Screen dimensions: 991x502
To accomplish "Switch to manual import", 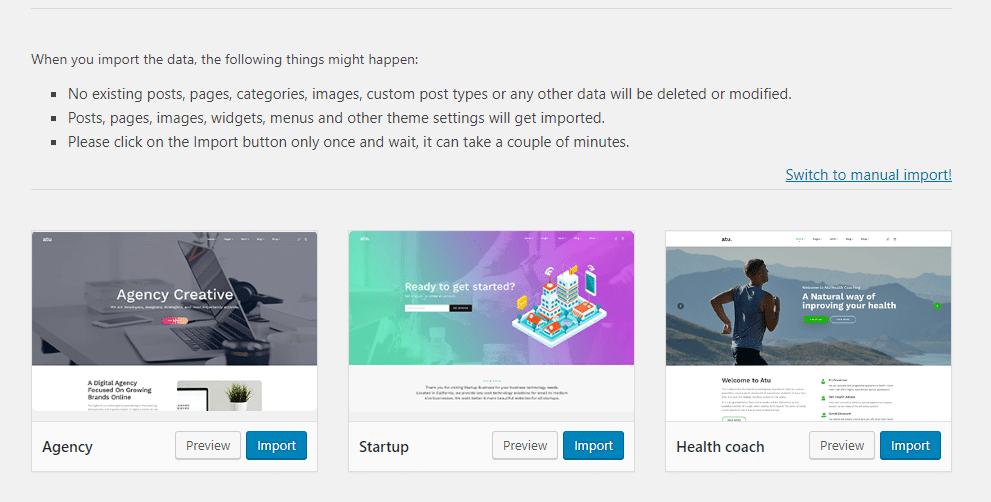I will pyautogui.click(x=868, y=175).
